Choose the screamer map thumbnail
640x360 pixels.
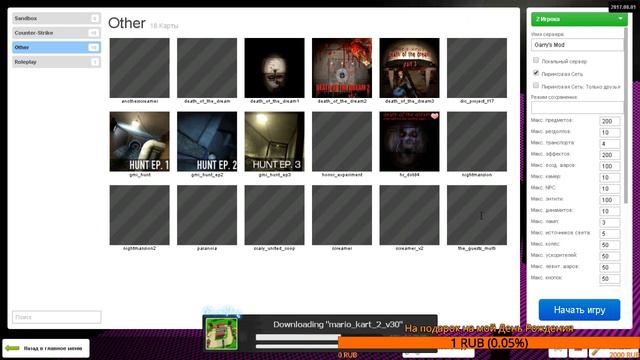pos(342,215)
